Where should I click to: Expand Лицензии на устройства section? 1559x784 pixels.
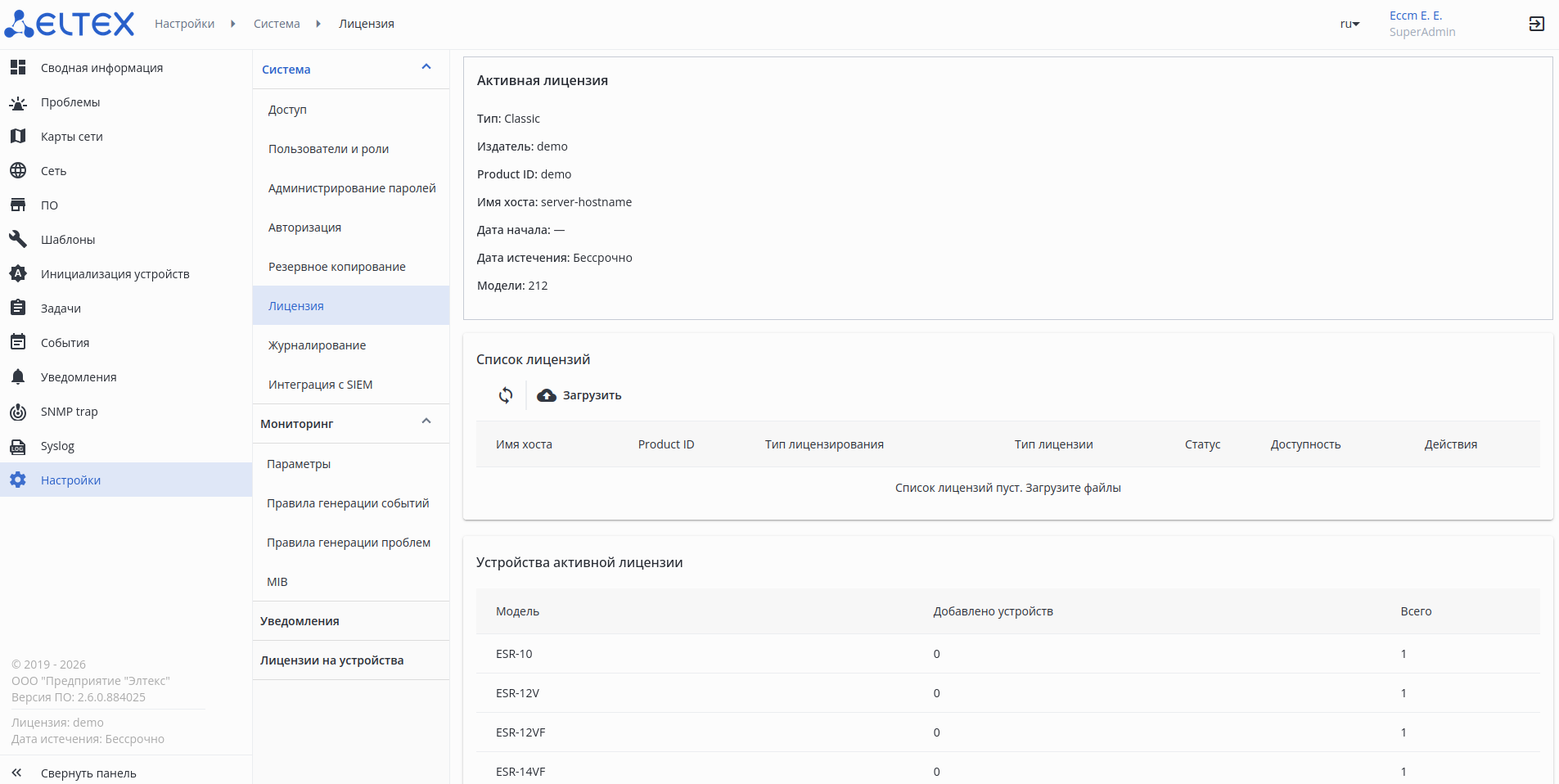(332, 660)
